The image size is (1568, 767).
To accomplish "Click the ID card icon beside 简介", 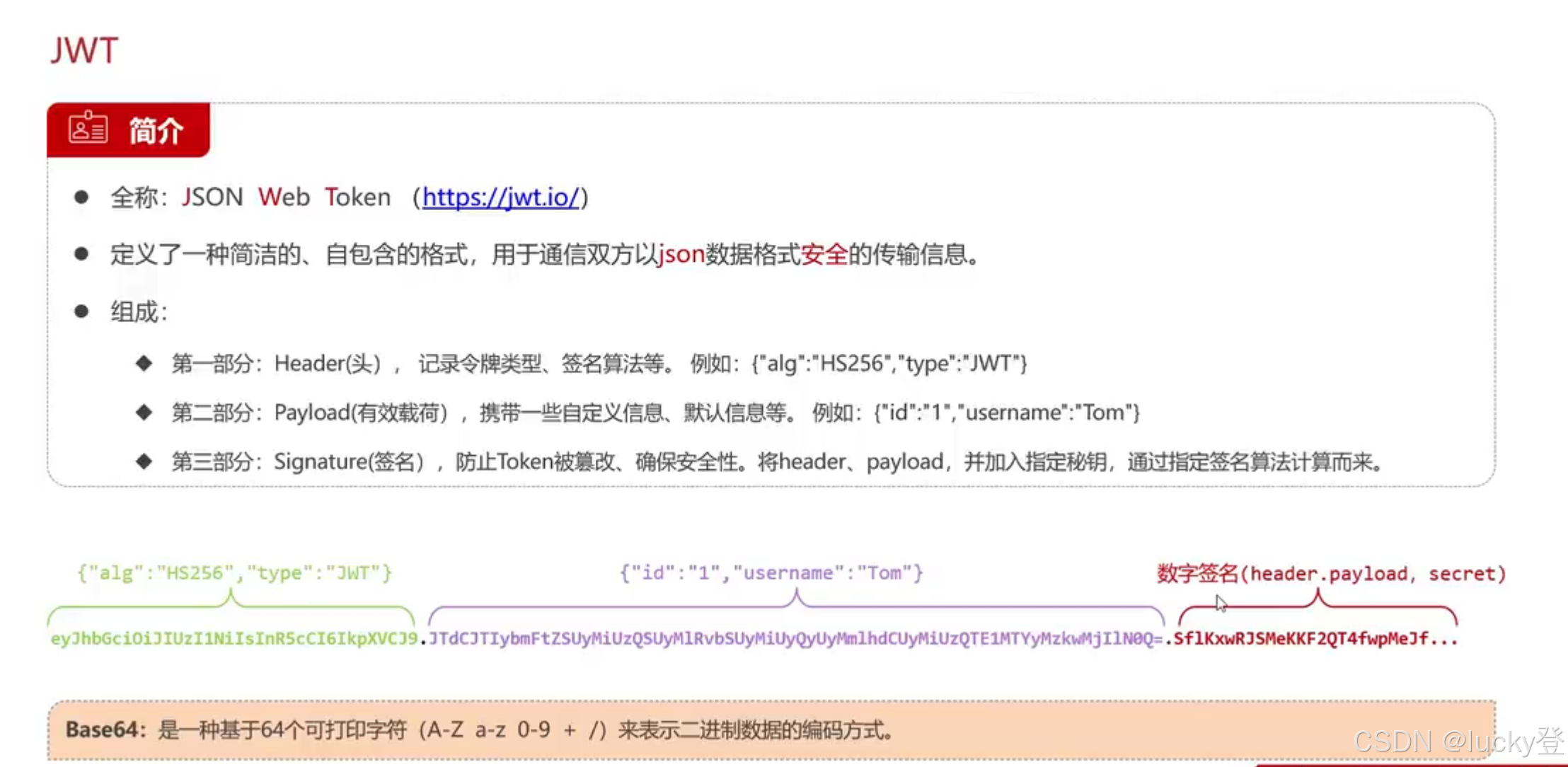I will pyautogui.click(x=88, y=129).
